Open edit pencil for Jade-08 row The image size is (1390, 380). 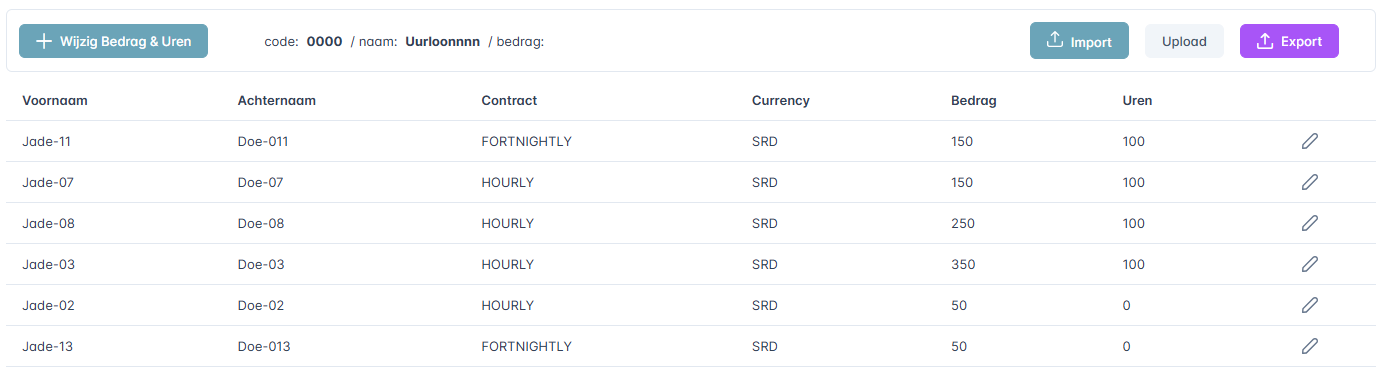tap(1309, 223)
